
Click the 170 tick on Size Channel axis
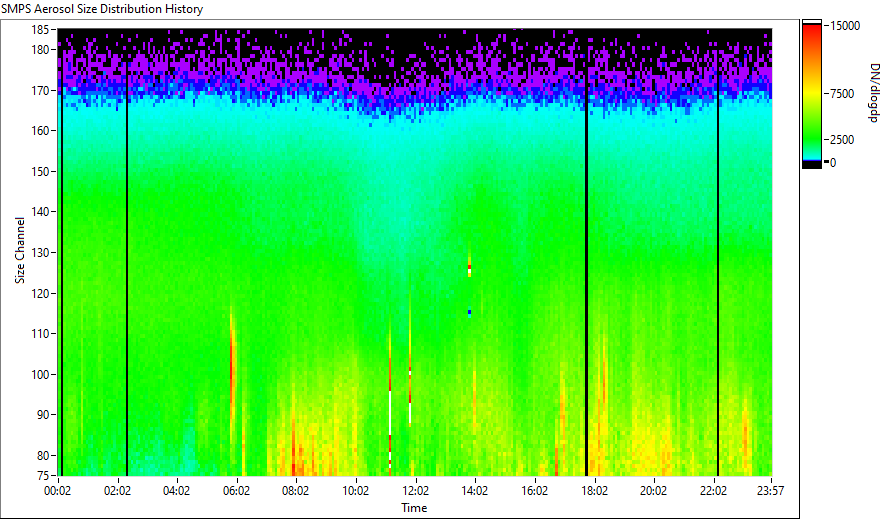pos(41,90)
